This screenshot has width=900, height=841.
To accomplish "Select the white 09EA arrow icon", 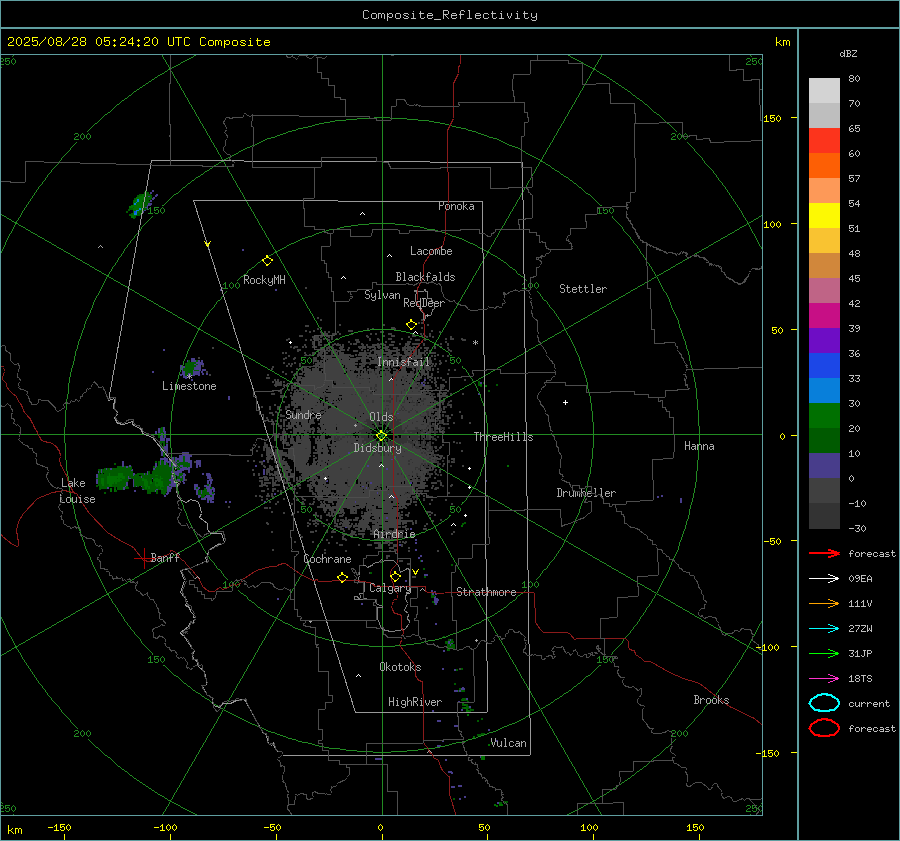I will click(824, 578).
